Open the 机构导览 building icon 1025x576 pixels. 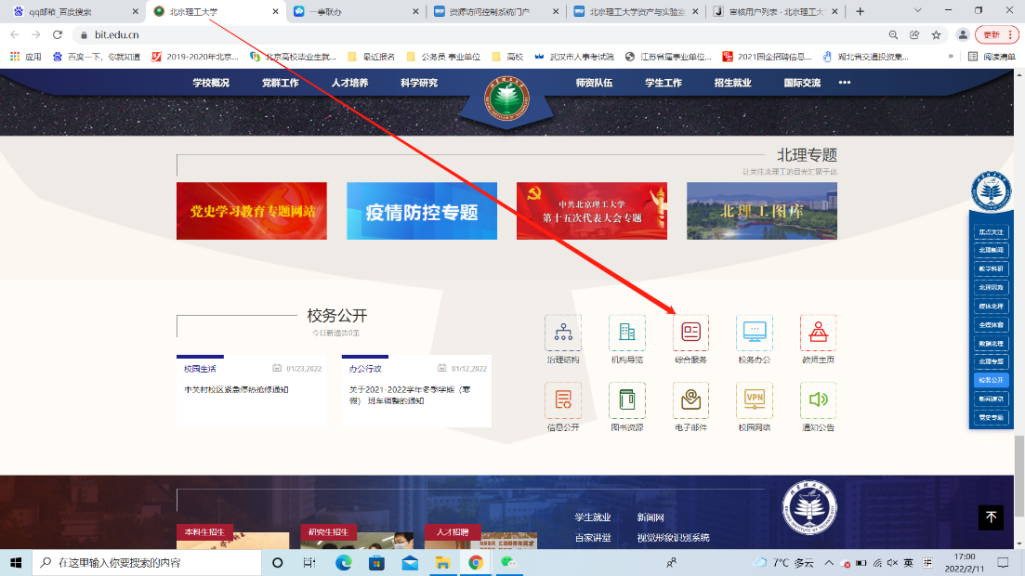coord(627,332)
